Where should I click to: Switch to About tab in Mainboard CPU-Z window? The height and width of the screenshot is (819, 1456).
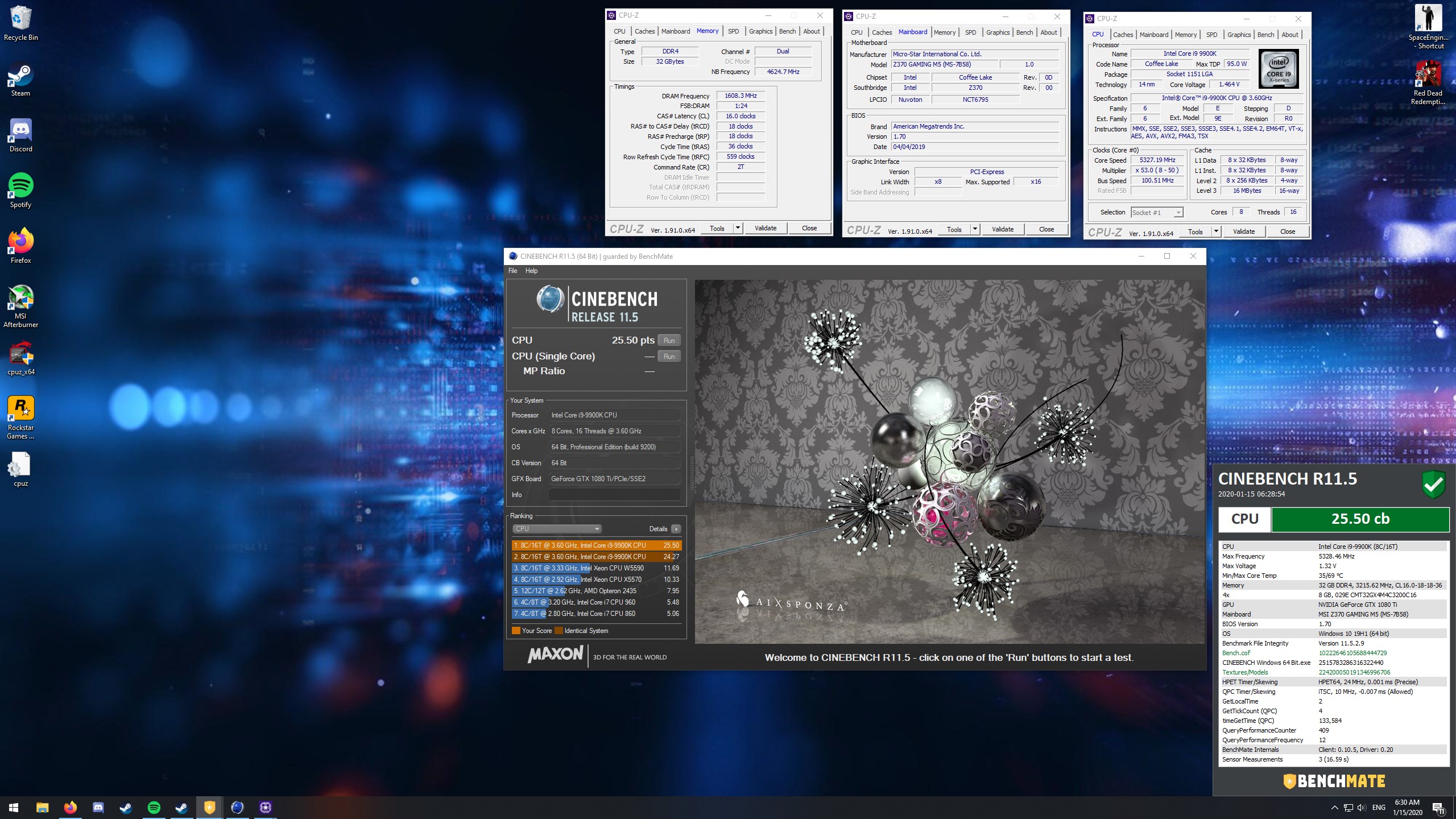coord(1049,32)
